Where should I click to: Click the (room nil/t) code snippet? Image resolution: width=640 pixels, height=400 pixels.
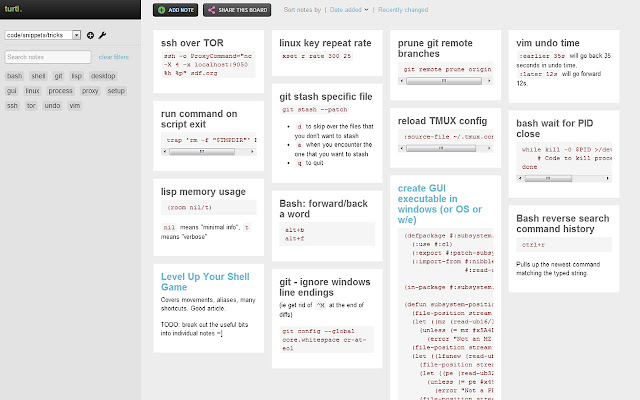(x=209, y=207)
